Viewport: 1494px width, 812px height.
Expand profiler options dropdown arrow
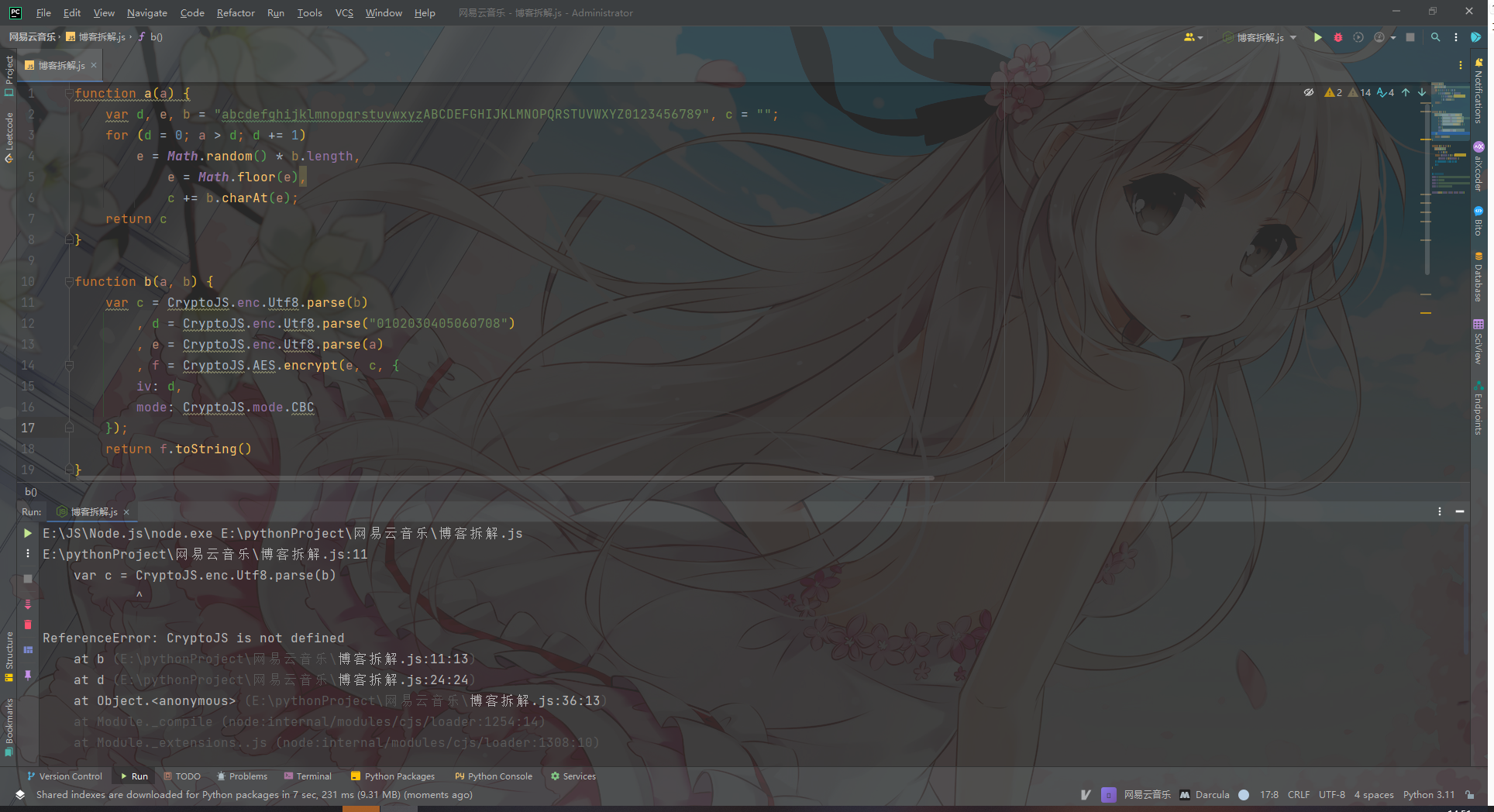[x=1393, y=37]
